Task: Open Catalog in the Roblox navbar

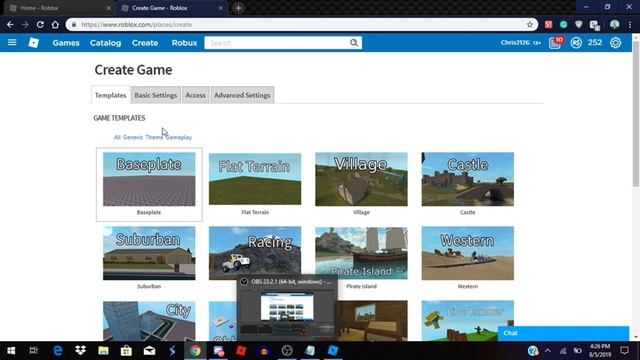Action: (105, 42)
